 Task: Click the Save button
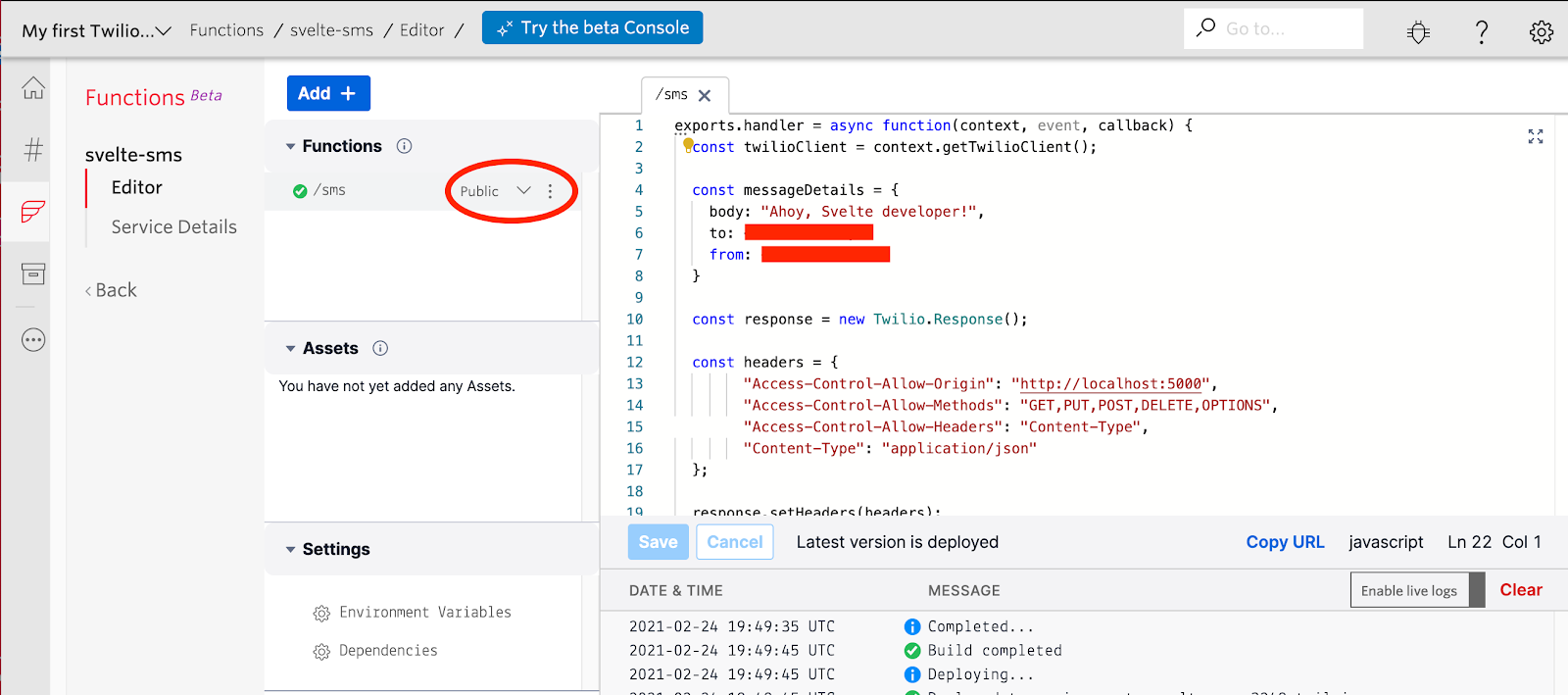click(658, 542)
